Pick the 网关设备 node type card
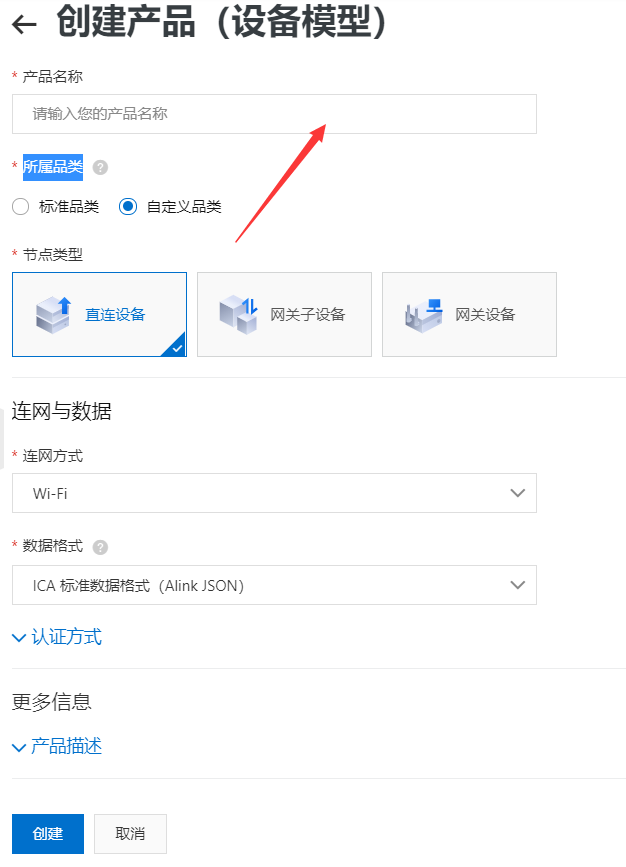626x867 pixels. (x=470, y=315)
